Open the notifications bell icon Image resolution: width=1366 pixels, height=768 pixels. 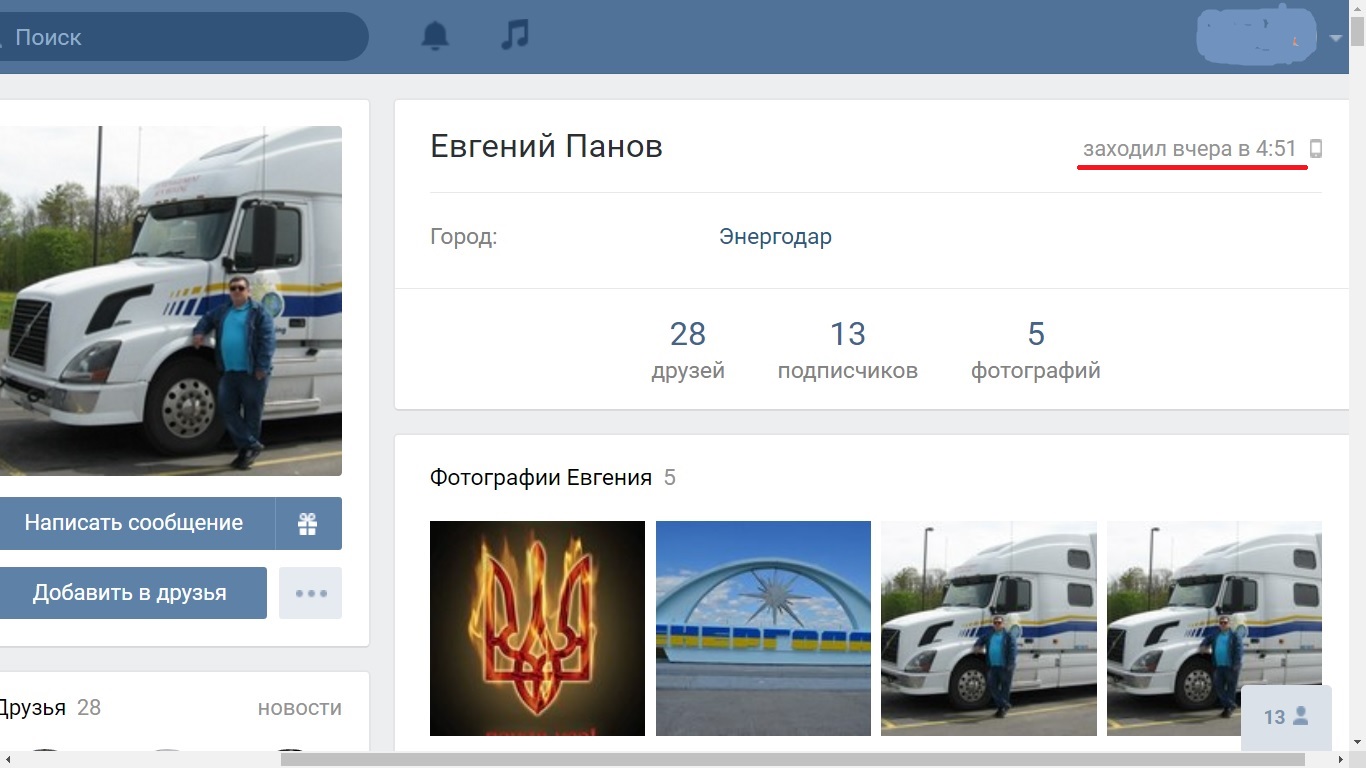[435, 37]
